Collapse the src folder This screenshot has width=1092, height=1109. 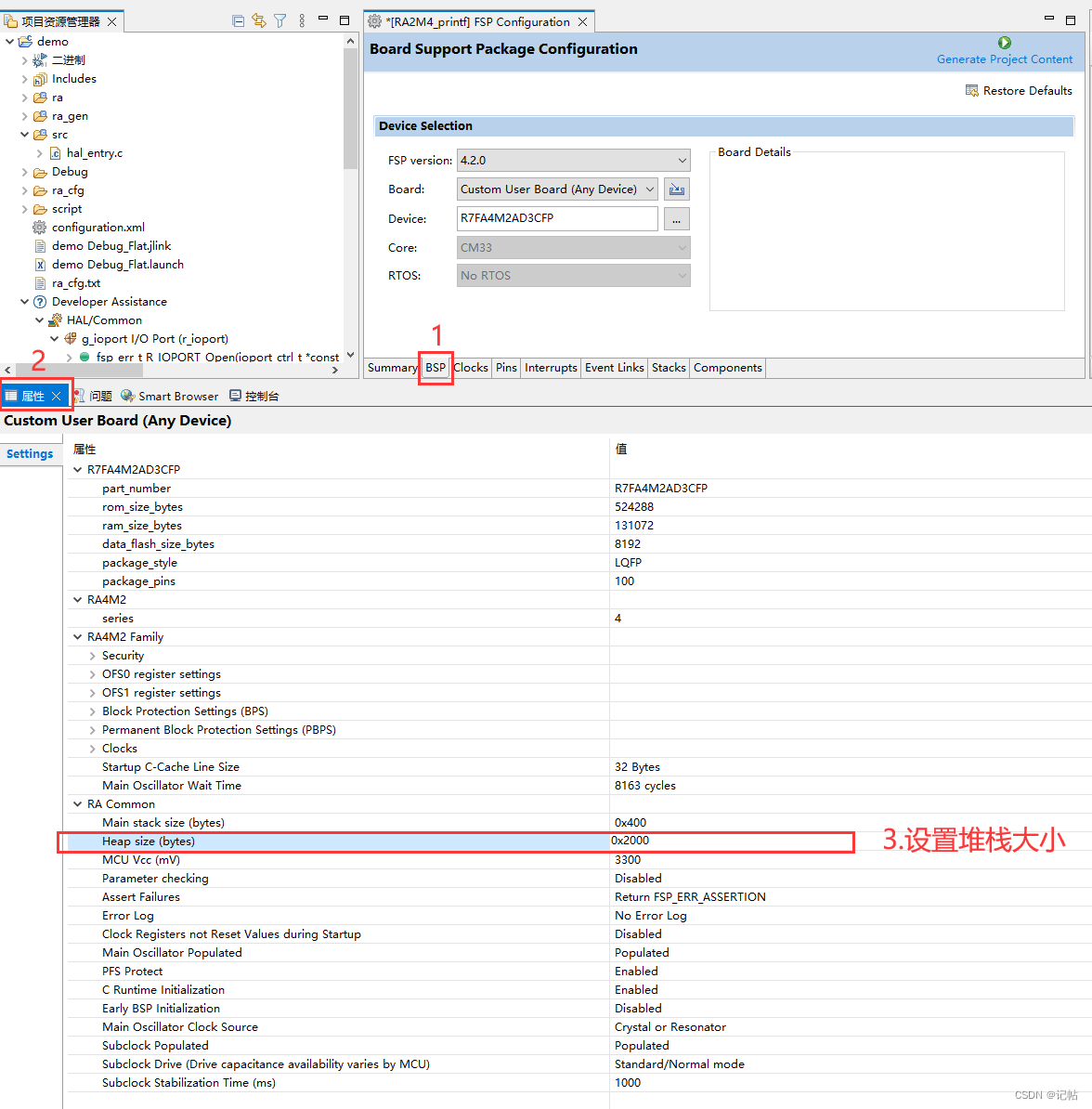25,135
